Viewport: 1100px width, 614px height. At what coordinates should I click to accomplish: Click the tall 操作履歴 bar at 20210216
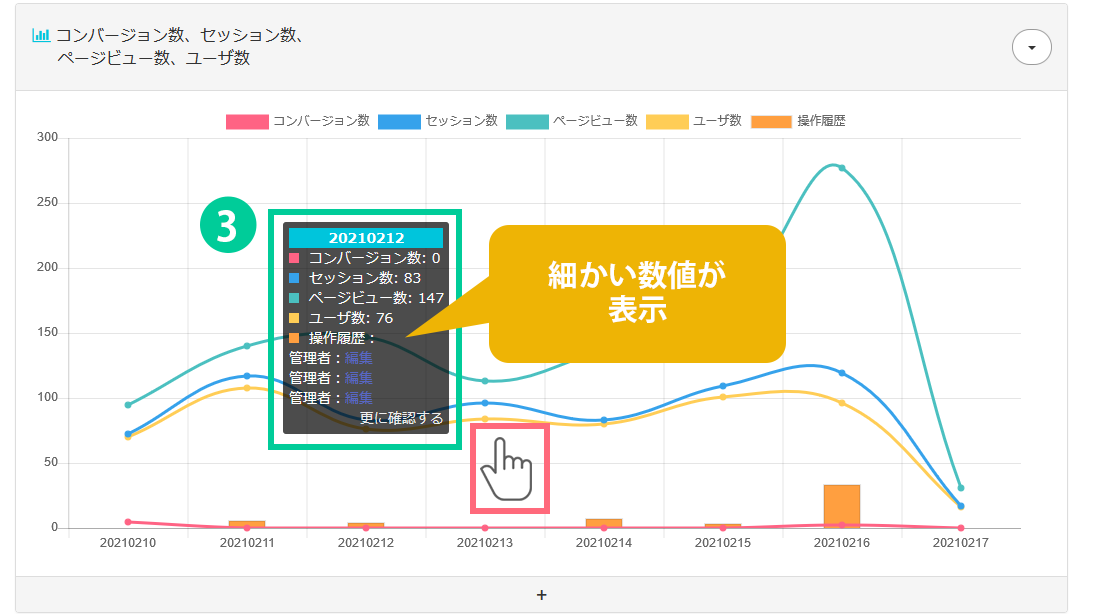coord(841,505)
